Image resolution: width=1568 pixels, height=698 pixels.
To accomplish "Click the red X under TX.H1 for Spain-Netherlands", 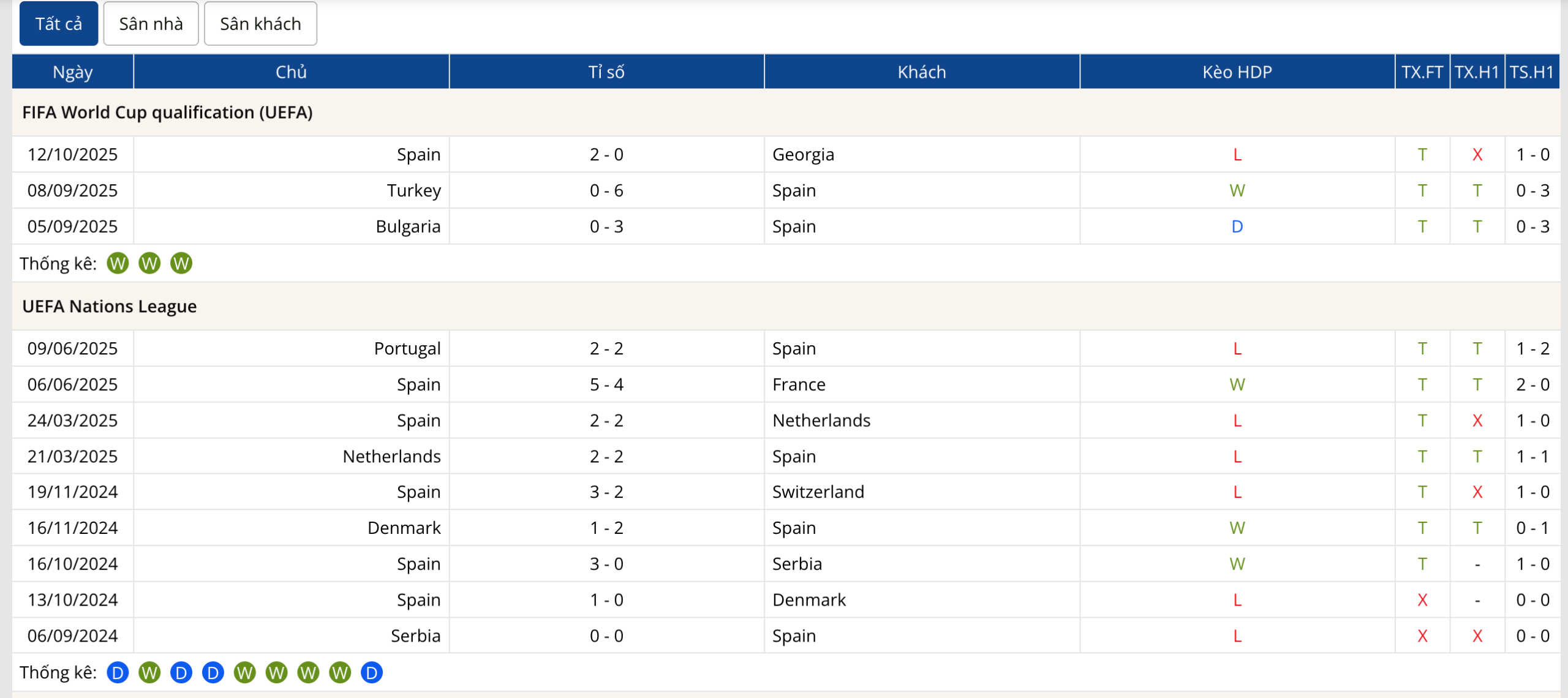I will click(x=1477, y=420).
